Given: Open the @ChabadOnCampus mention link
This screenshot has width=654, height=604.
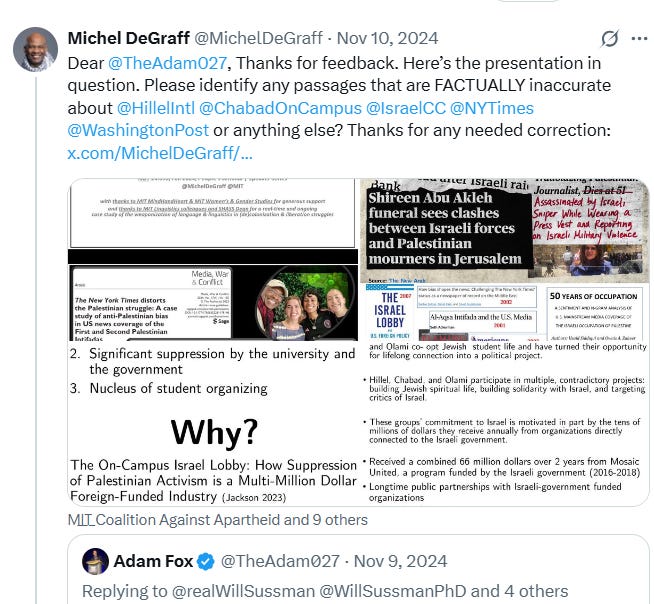Looking at the screenshot, I should [x=280, y=108].
